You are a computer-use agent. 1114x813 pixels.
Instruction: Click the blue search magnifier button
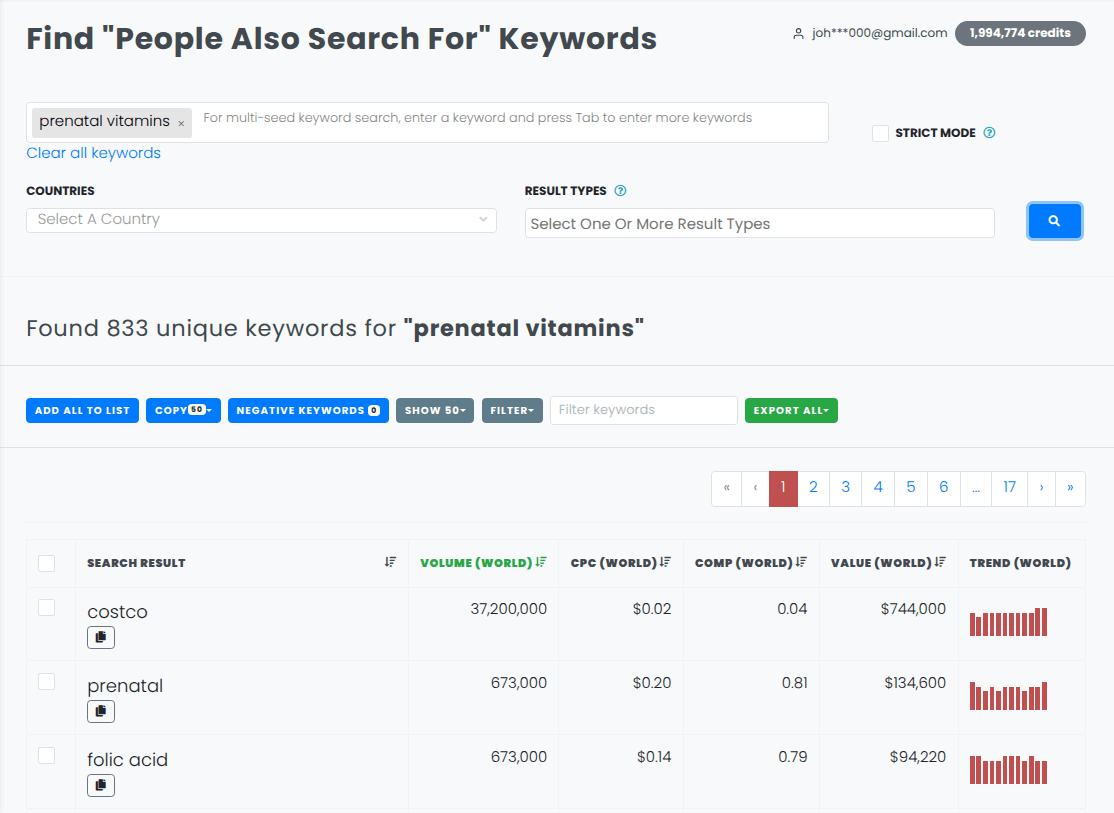(1054, 221)
